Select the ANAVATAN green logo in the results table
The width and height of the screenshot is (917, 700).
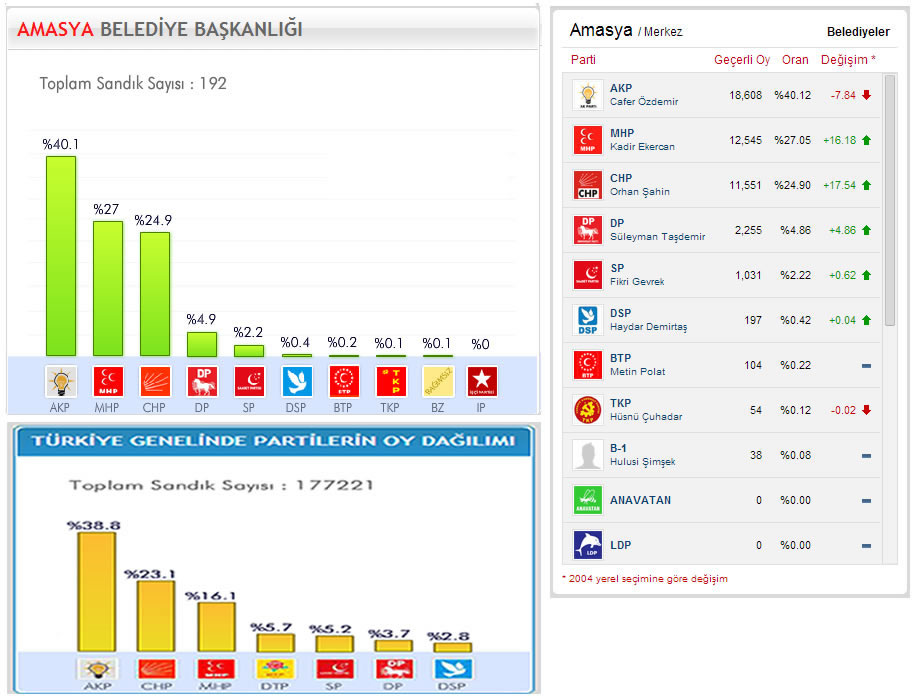(x=587, y=500)
